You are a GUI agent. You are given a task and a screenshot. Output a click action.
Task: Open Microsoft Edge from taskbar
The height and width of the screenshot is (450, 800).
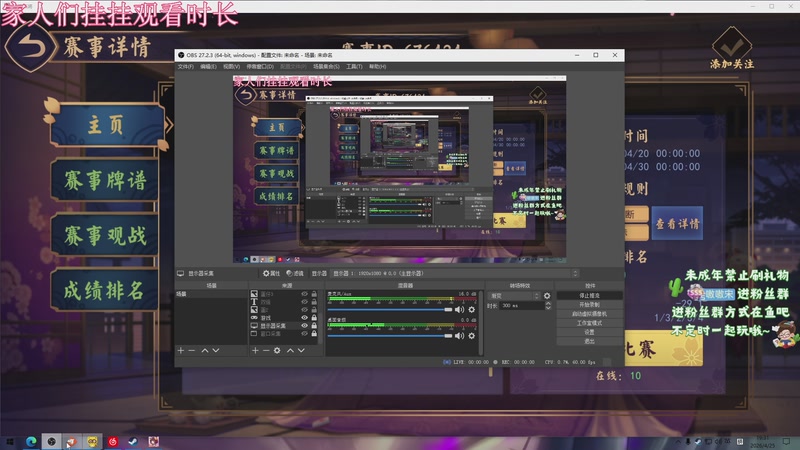(x=31, y=441)
